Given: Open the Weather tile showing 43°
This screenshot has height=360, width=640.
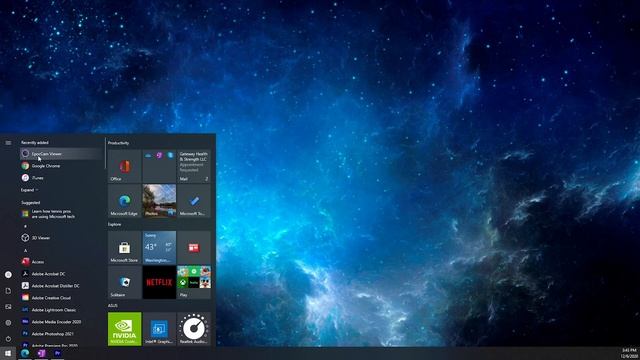Looking at the screenshot, I should 159,247.
